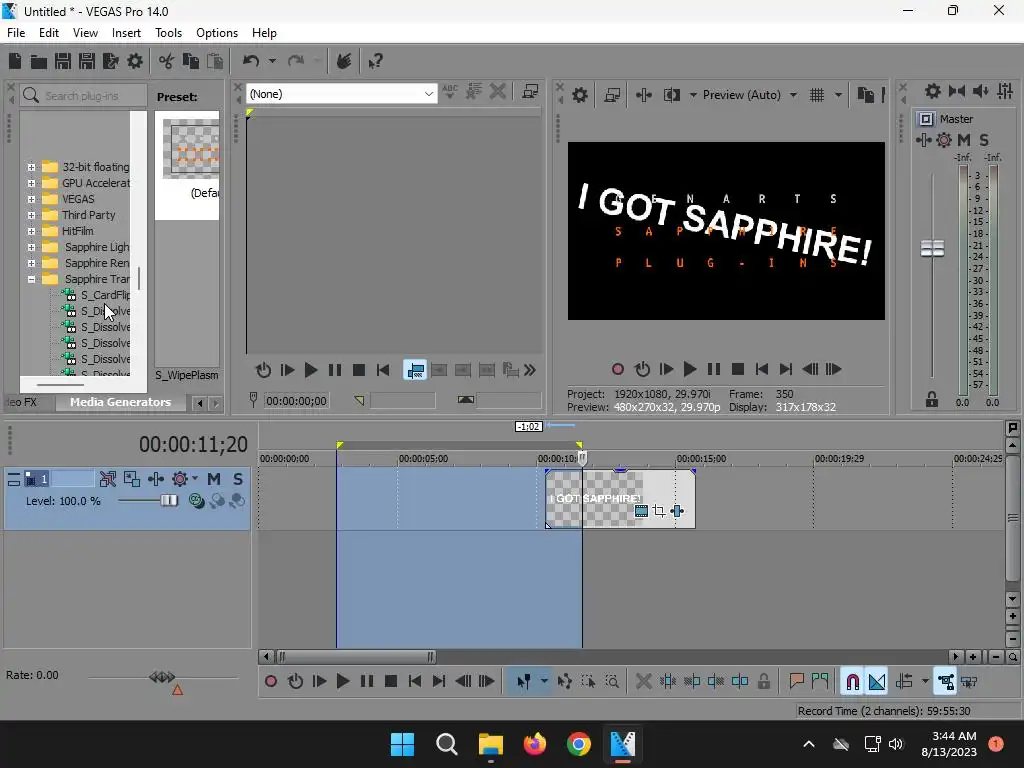Expand the VEGAS plug-in folder

click(31, 199)
